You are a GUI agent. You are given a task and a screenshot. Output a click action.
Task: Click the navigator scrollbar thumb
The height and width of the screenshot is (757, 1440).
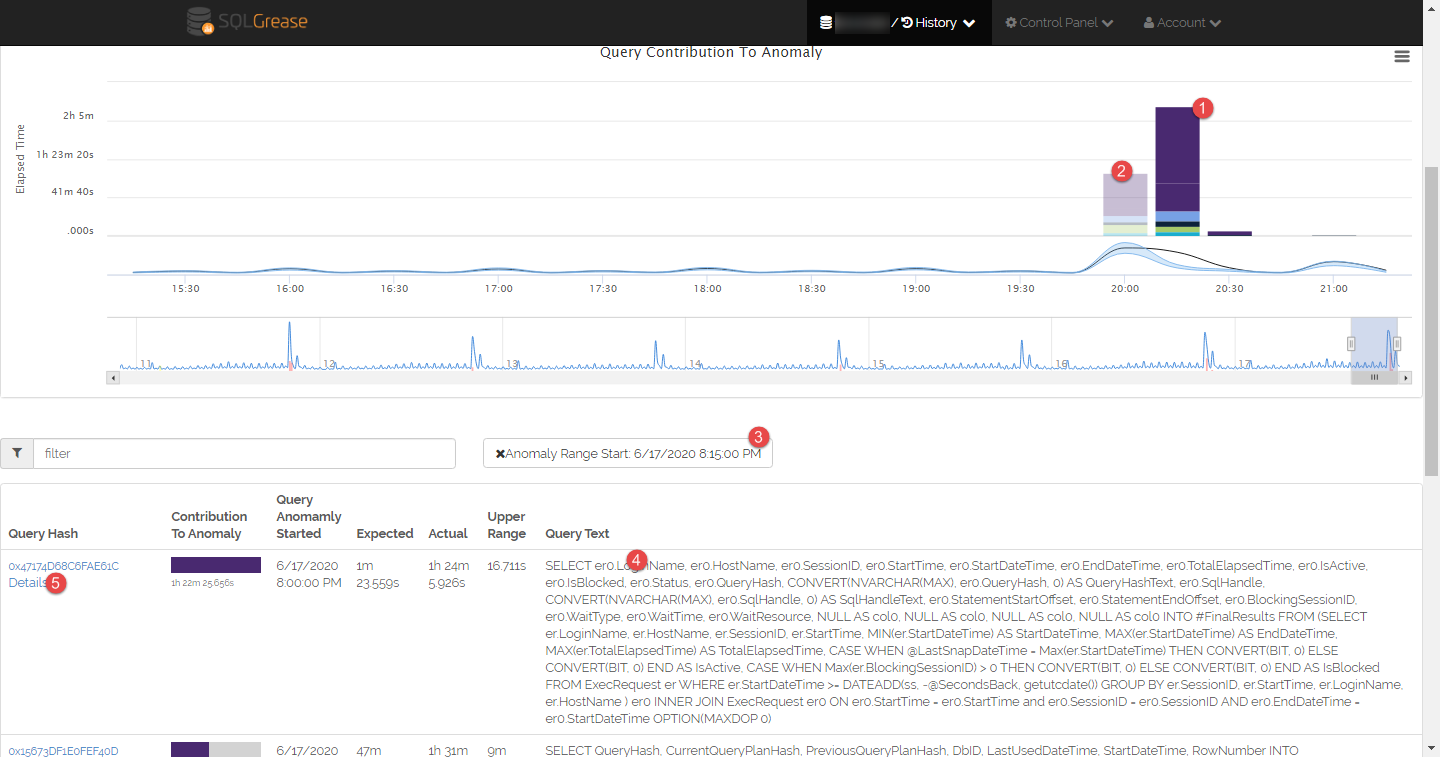[x=1375, y=378]
